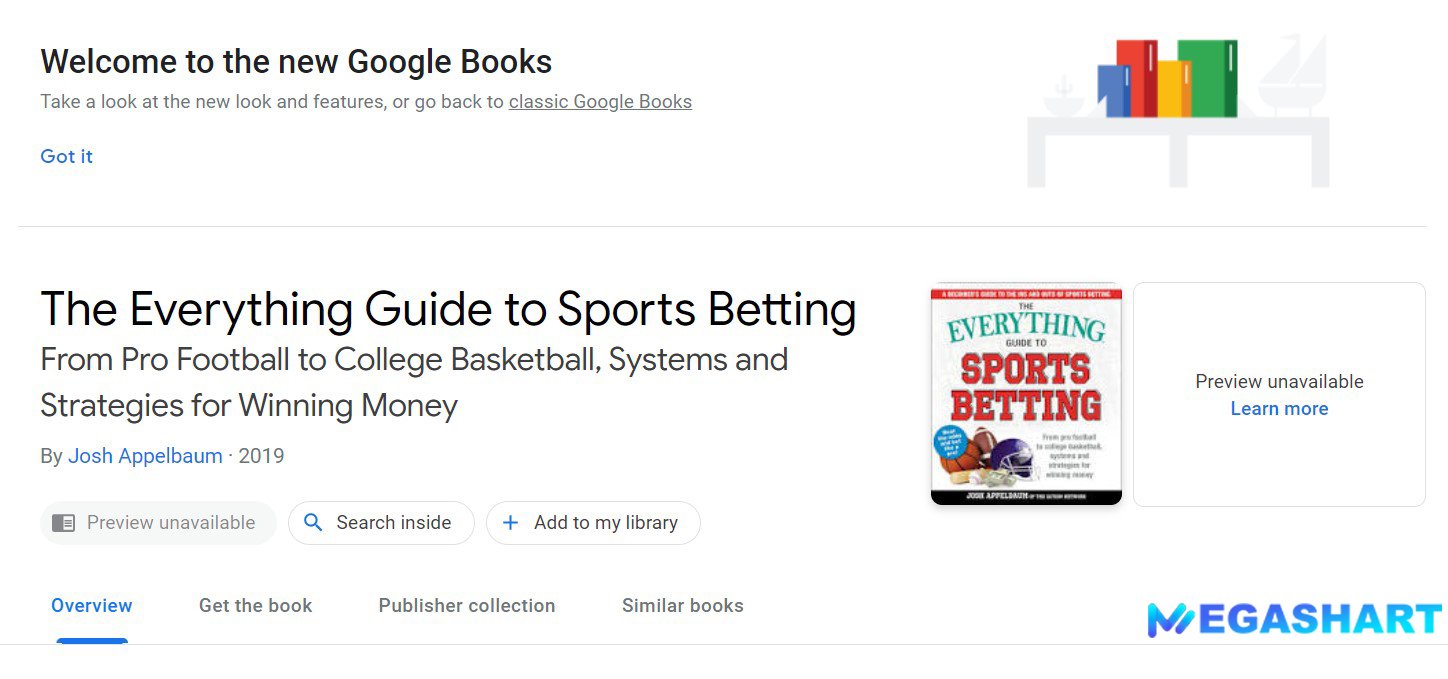Click the plus icon for Add to my library
Image resolution: width=1448 pixels, height=679 pixels.
[x=511, y=522]
